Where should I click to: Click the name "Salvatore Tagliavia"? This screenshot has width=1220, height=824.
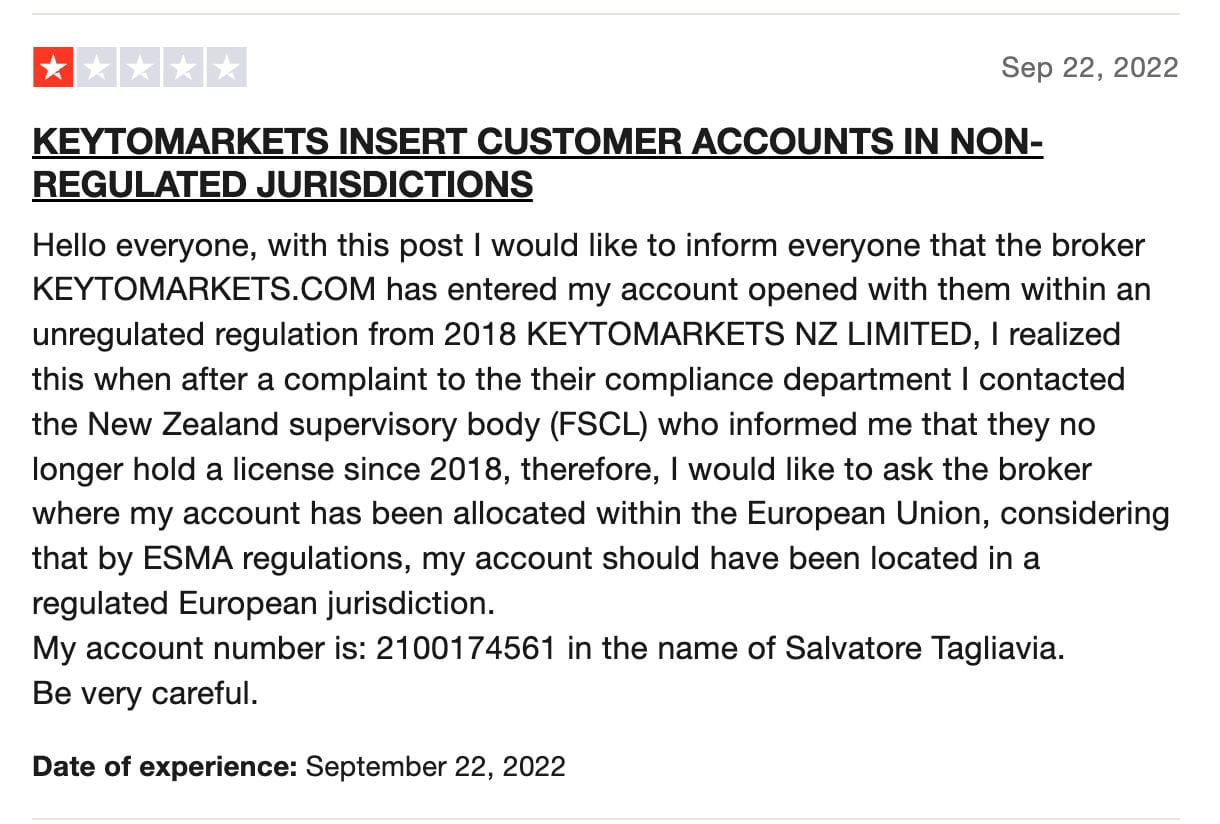[x=921, y=648]
